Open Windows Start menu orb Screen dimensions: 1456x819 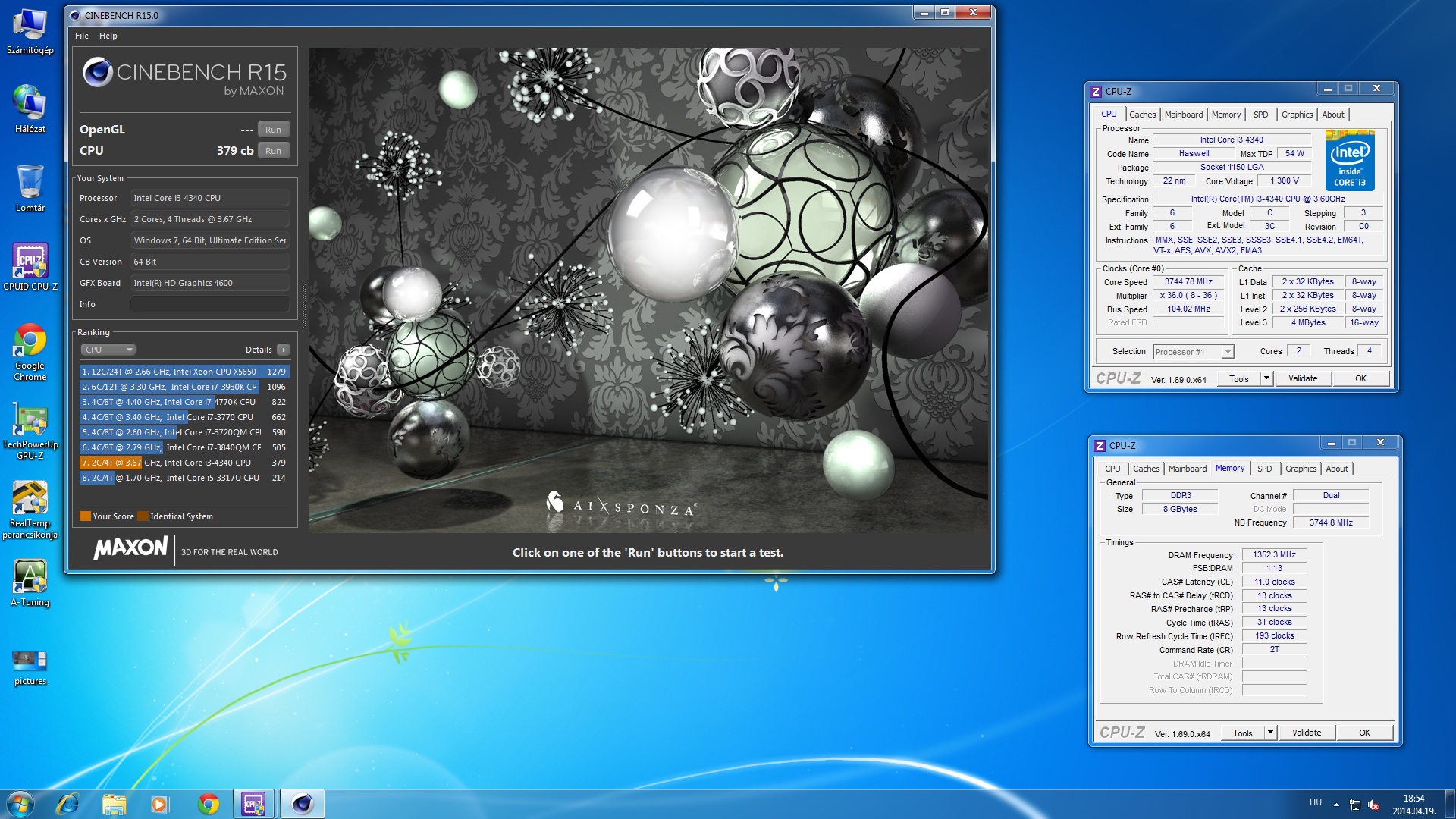(20, 804)
